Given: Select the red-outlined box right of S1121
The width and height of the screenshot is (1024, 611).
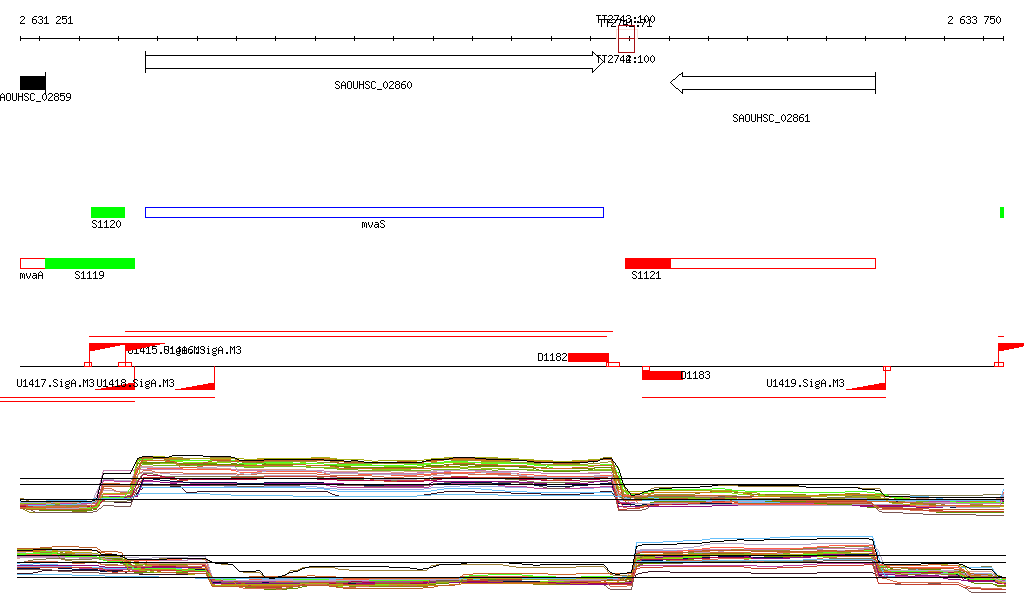Looking at the screenshot, I should tap(773, 264).
